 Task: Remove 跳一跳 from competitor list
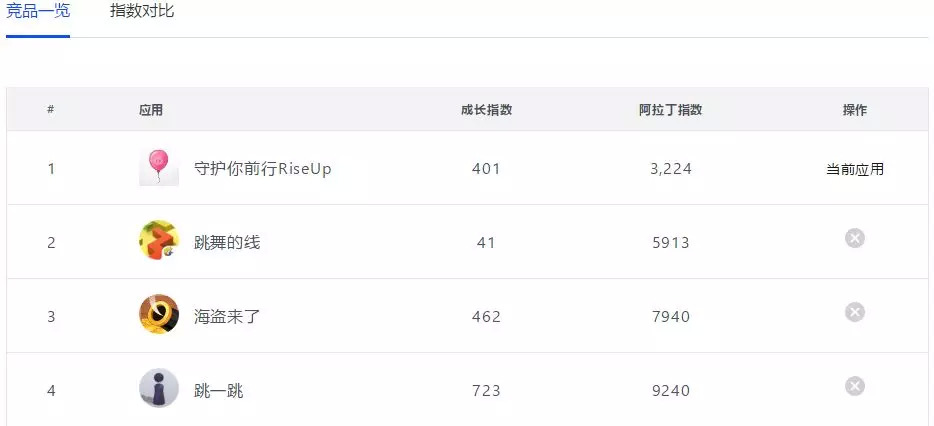pos(854,386)
